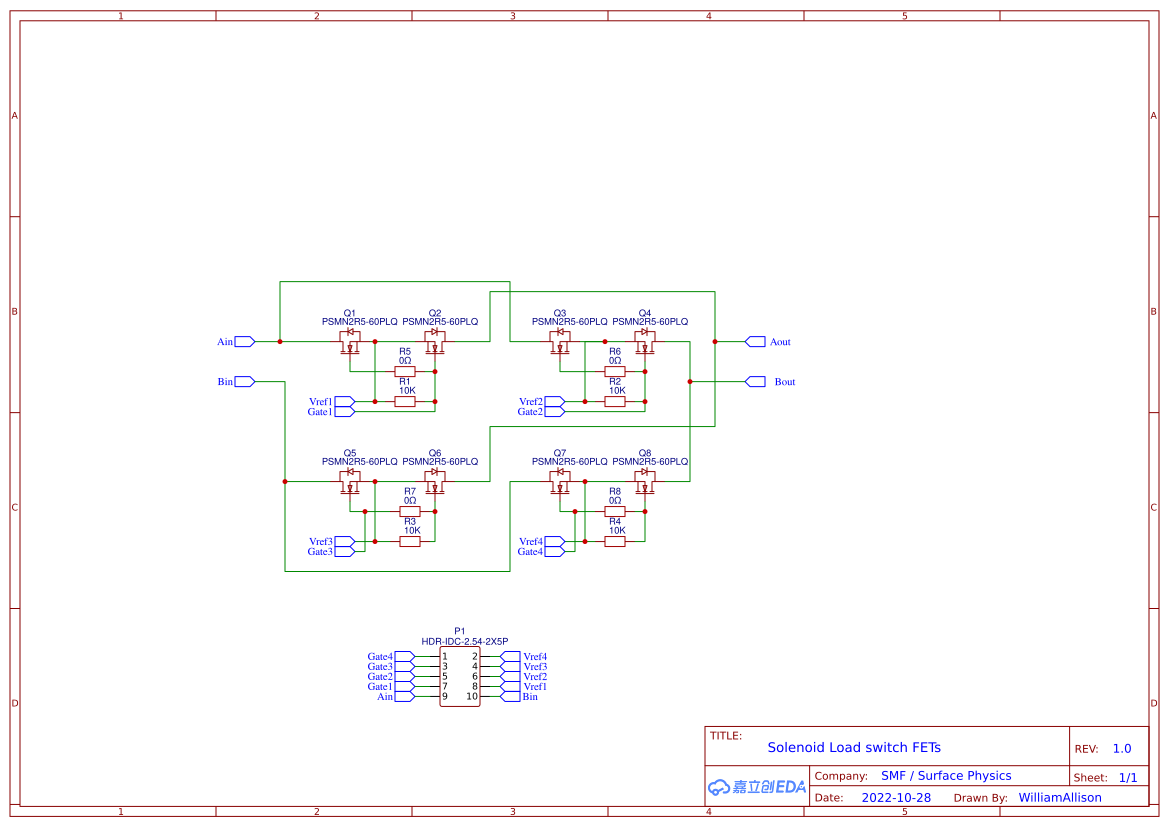Viewport: 1169px width, 827px height.
Task: Select resistor R7 0Ω symbol
Action: (x=408, y=510)
